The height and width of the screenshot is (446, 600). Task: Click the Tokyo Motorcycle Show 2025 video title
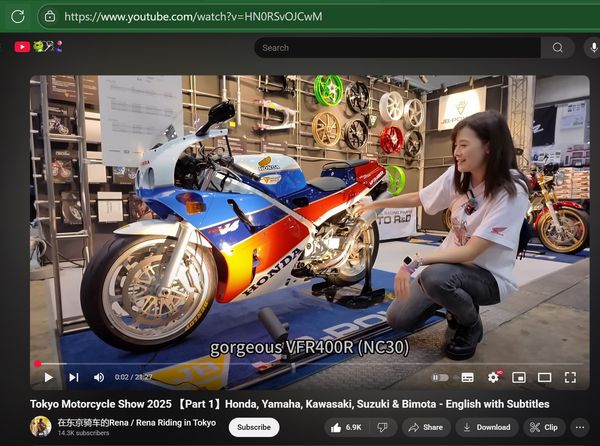[x=290, y=404]
